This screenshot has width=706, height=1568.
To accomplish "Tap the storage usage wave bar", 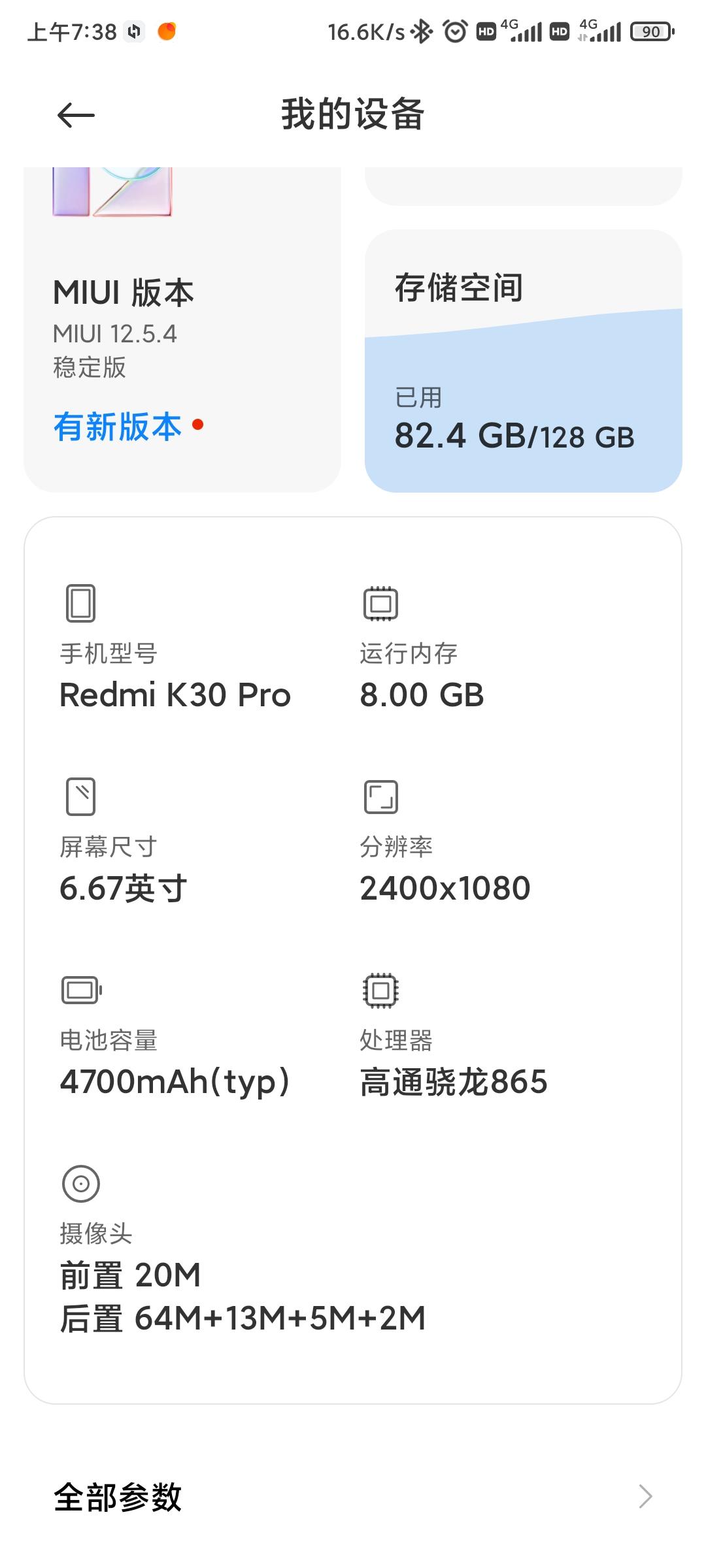I will click(x=524, y=400).
